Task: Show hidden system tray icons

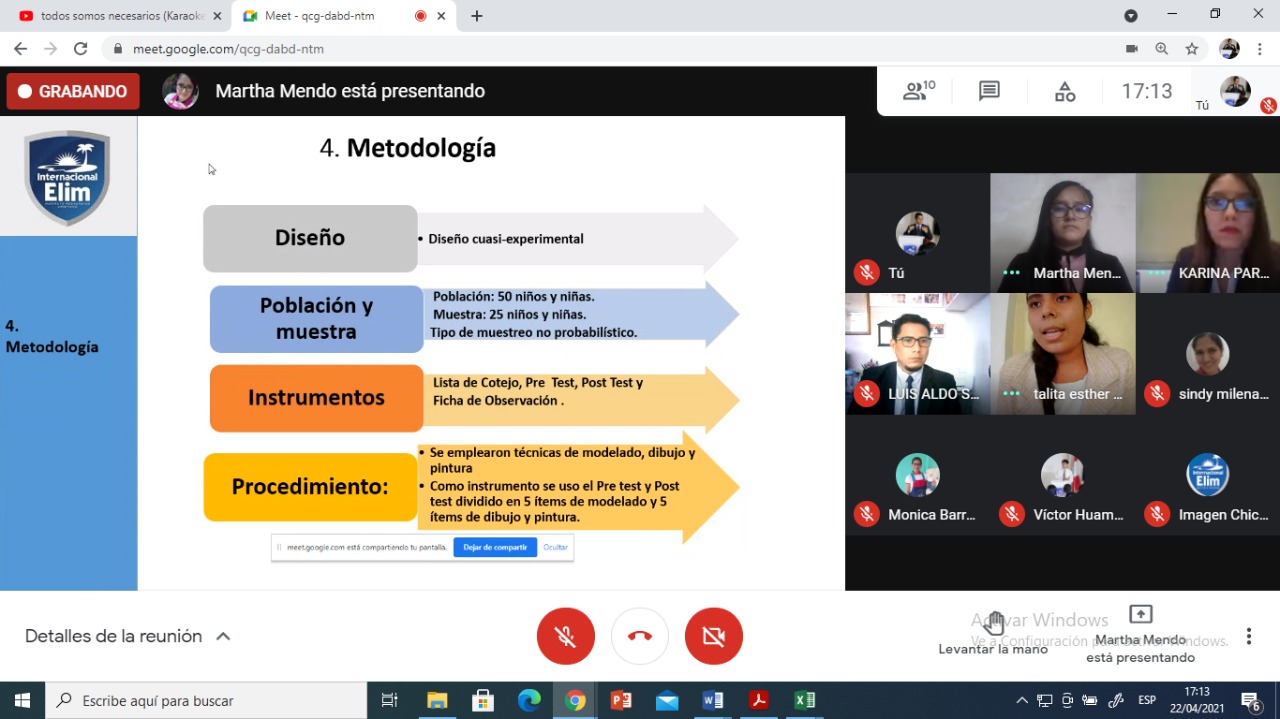Action: [1021, 700]
